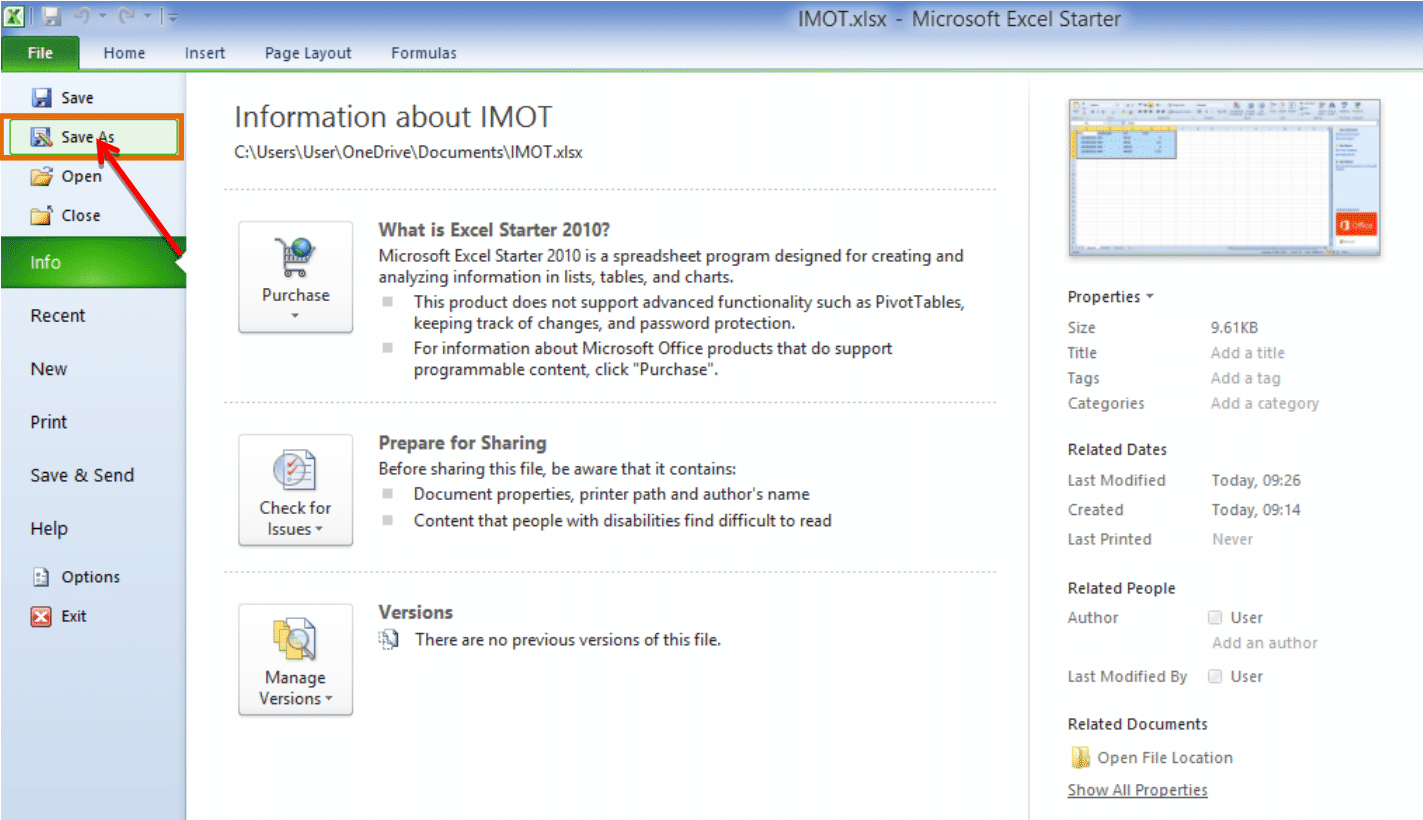Click the Close folder icon in the sidebar

[42, 216]
